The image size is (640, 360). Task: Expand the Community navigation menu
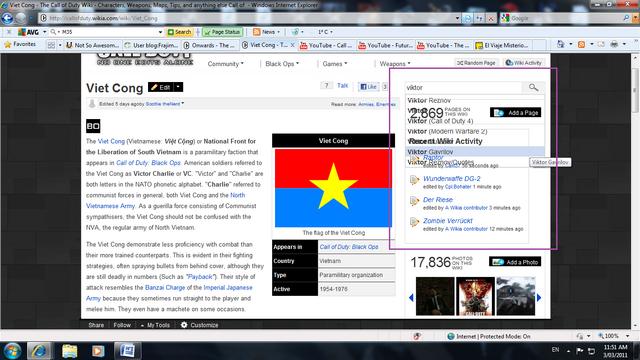coord(226,64)
